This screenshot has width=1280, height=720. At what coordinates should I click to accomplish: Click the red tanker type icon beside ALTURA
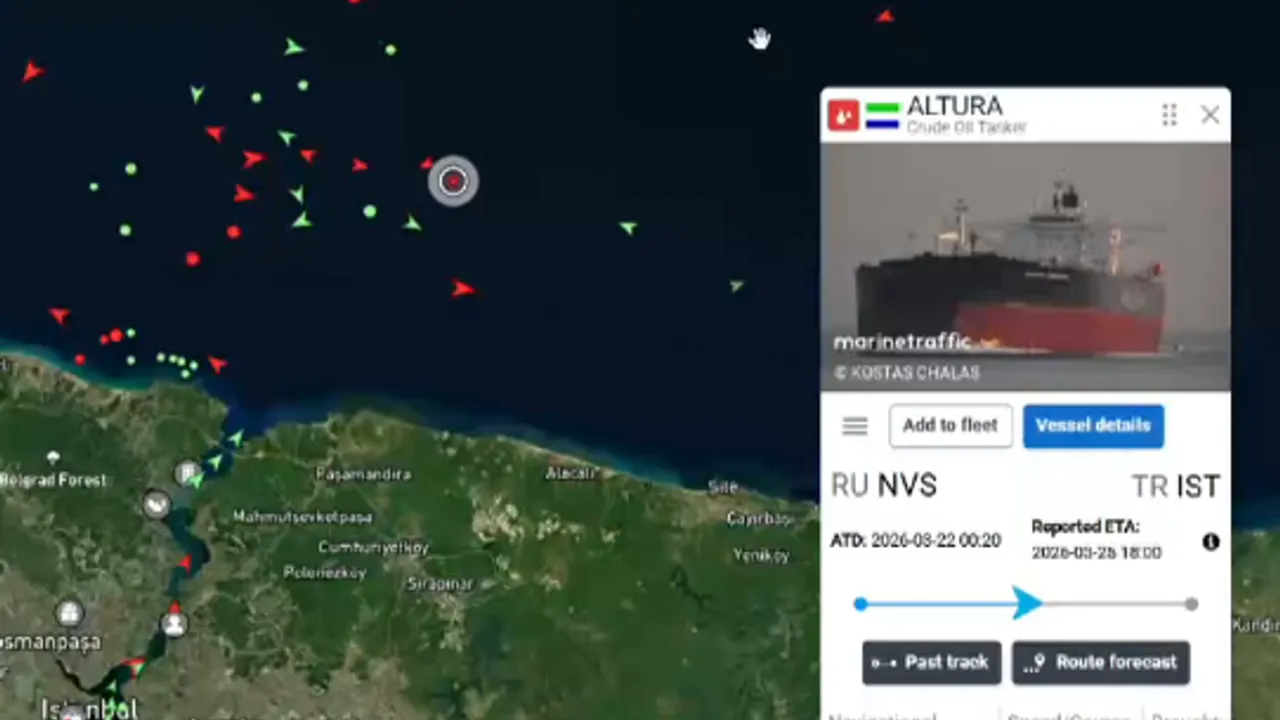843,116
